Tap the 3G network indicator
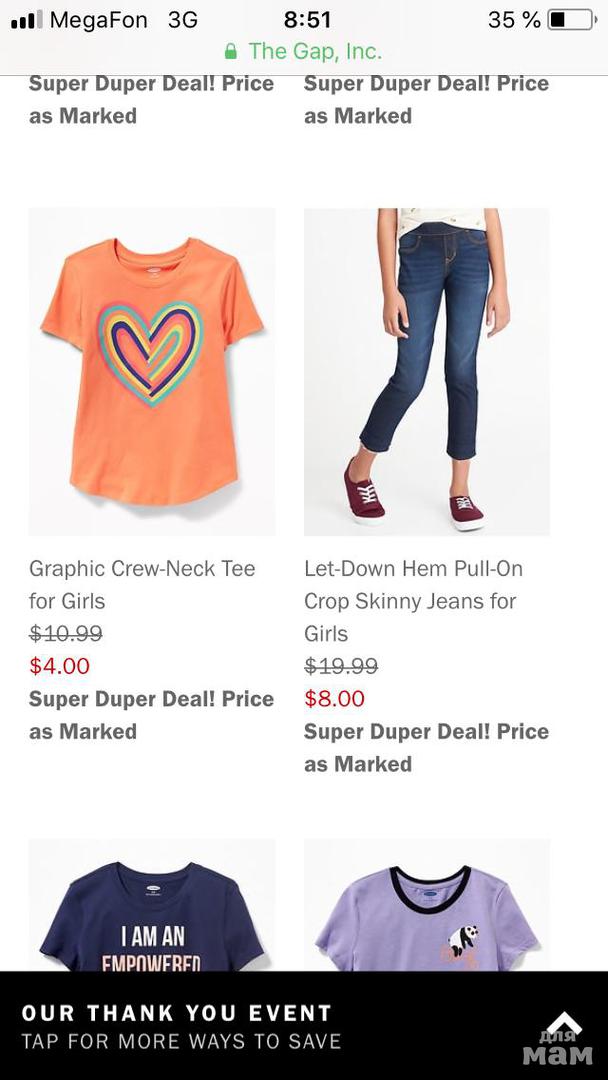 coord(182,20)
